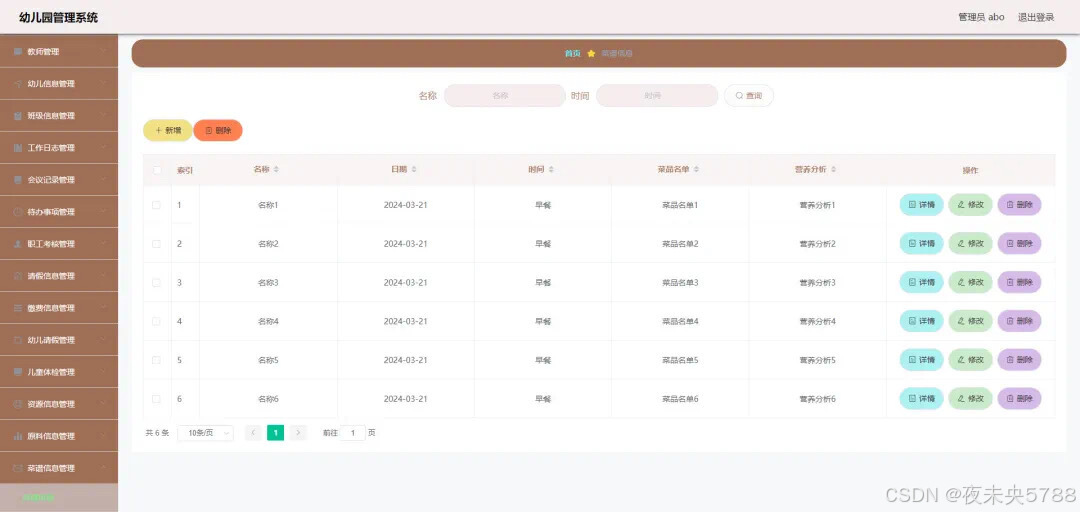The width and height of the screenshot is (1080, 512).
Task: Open the 10条/页 page size dropdown
Action: click(205, 433)
